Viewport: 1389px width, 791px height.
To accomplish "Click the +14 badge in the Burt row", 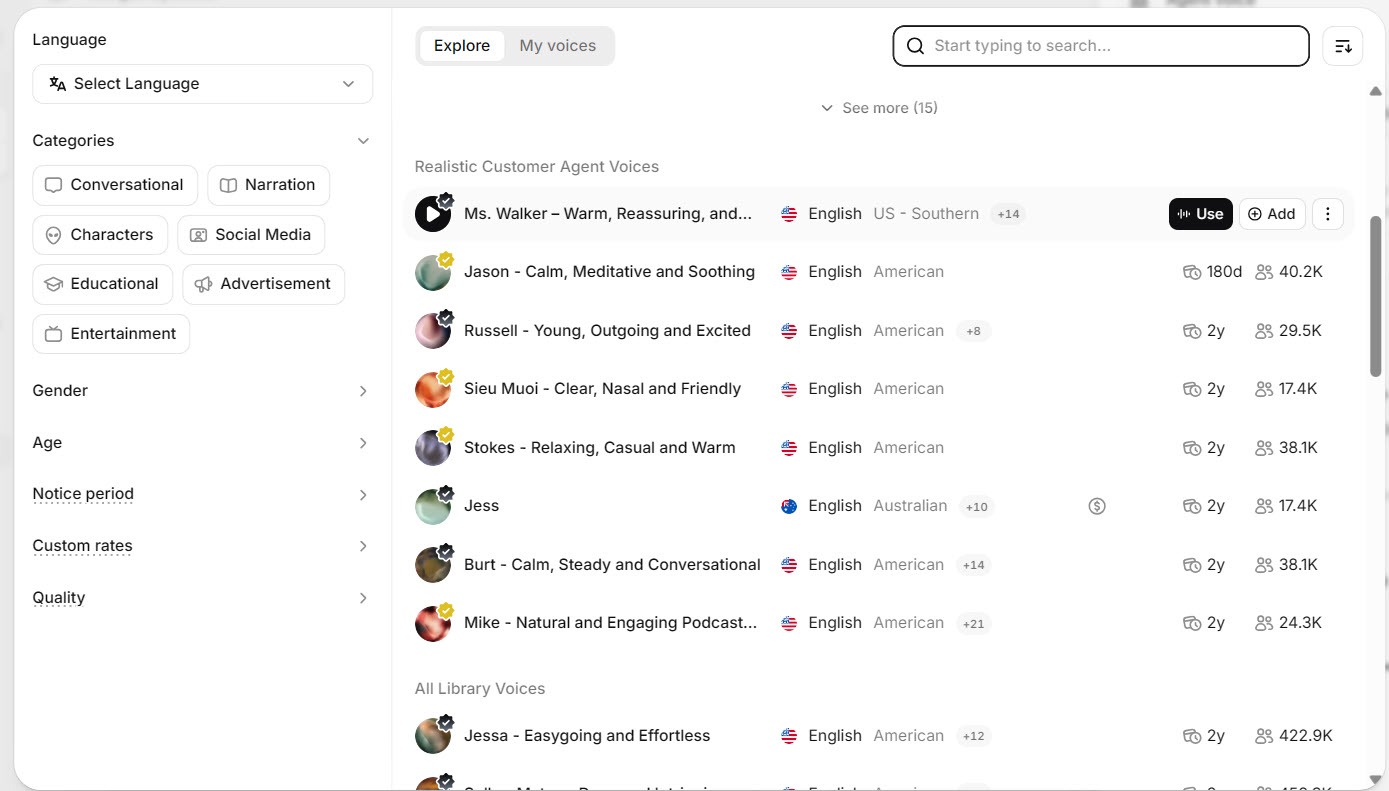I will (x=973, y=565).
